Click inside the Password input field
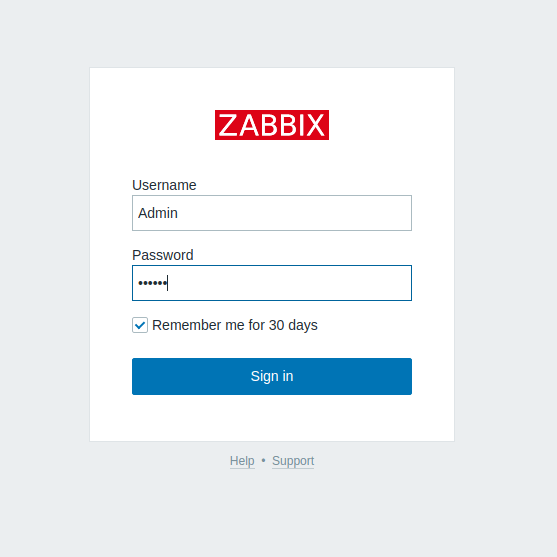This screenshot has height=557, width=557. [272, 283]
